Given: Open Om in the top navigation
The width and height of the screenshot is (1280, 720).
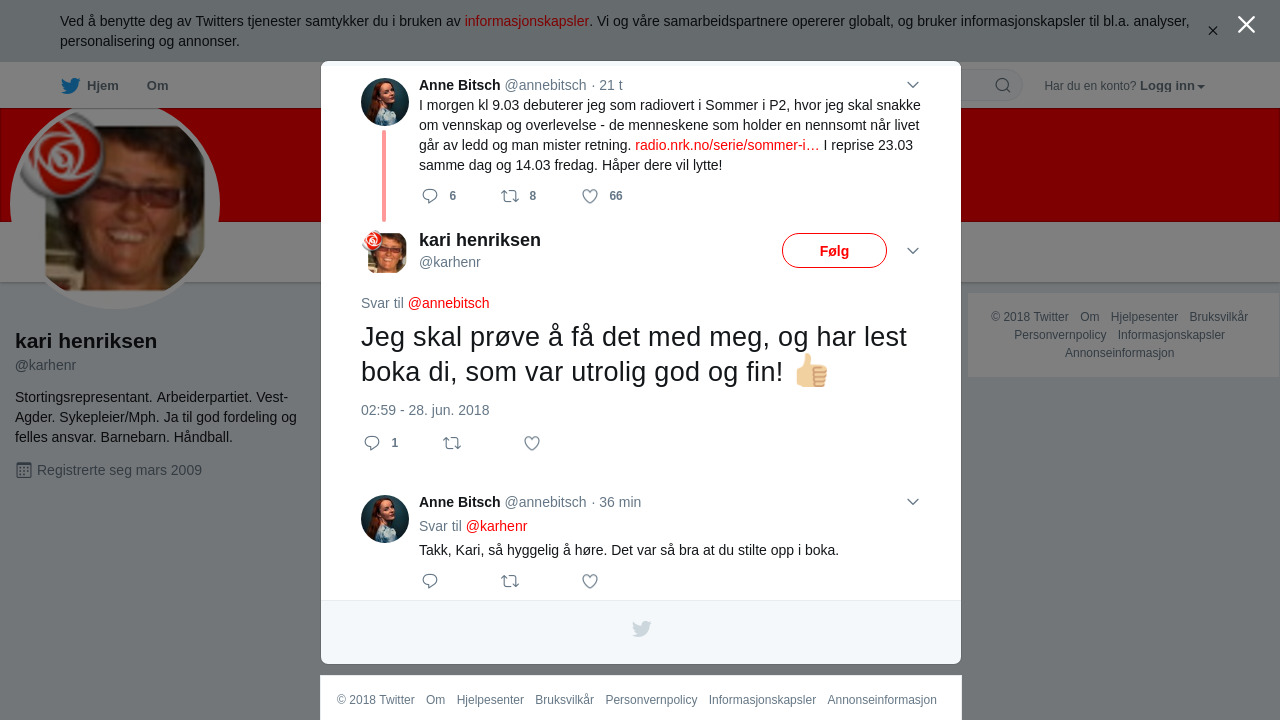Looking at the screenshot, I should (157, 86).
